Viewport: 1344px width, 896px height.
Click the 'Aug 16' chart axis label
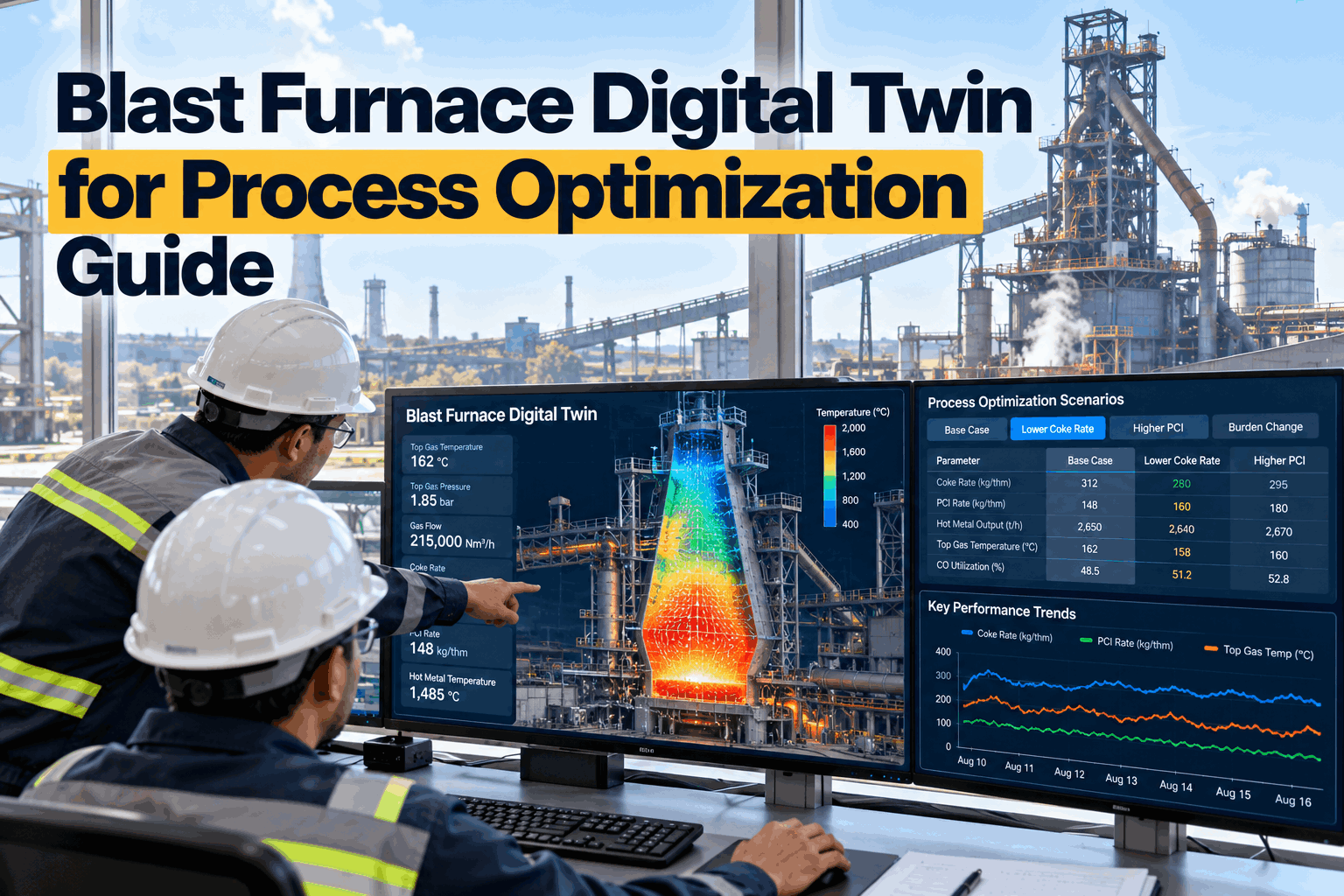[1293, 801]
